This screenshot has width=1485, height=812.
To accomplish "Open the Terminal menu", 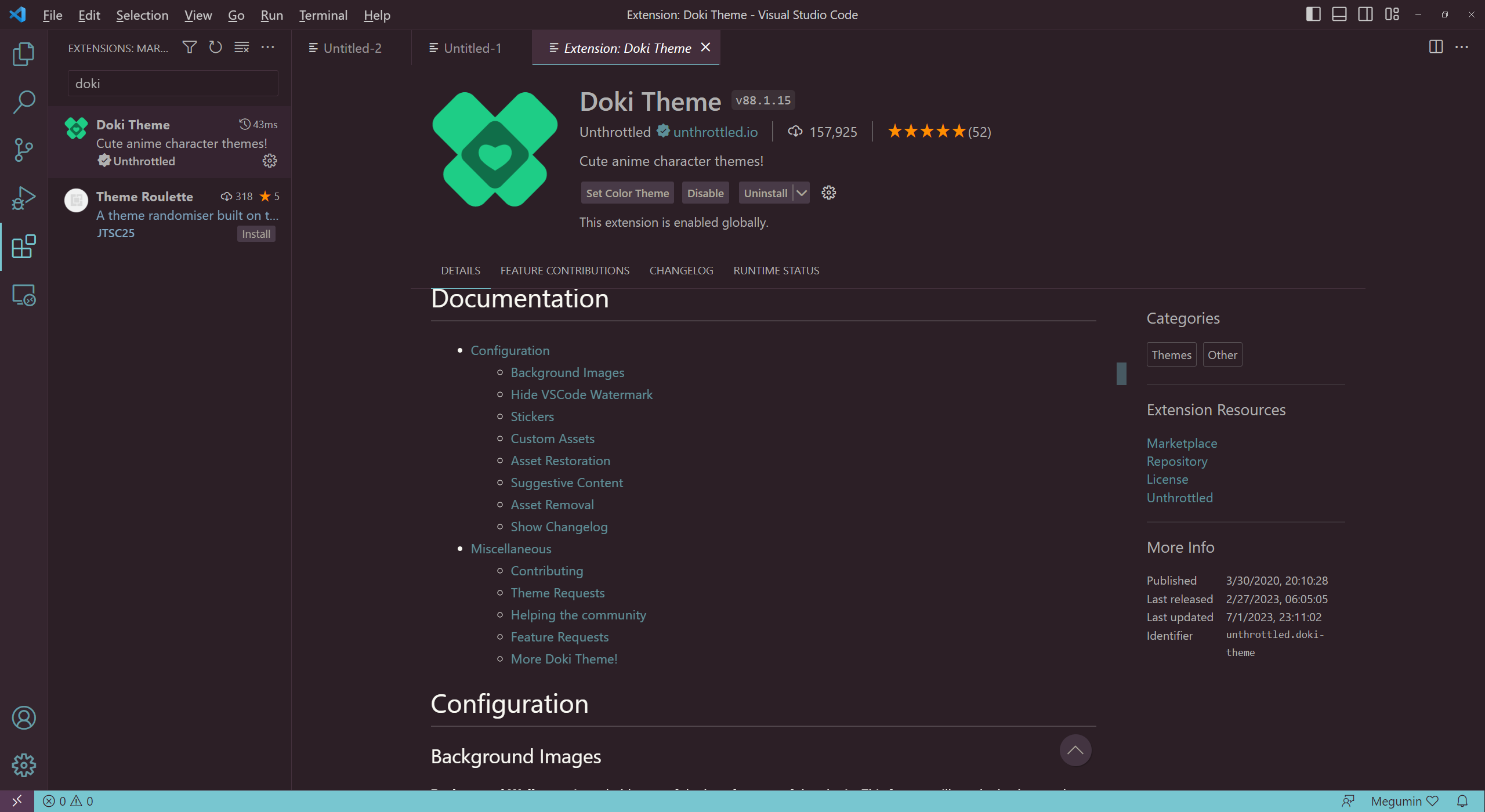I will click(x=323, y=15).
